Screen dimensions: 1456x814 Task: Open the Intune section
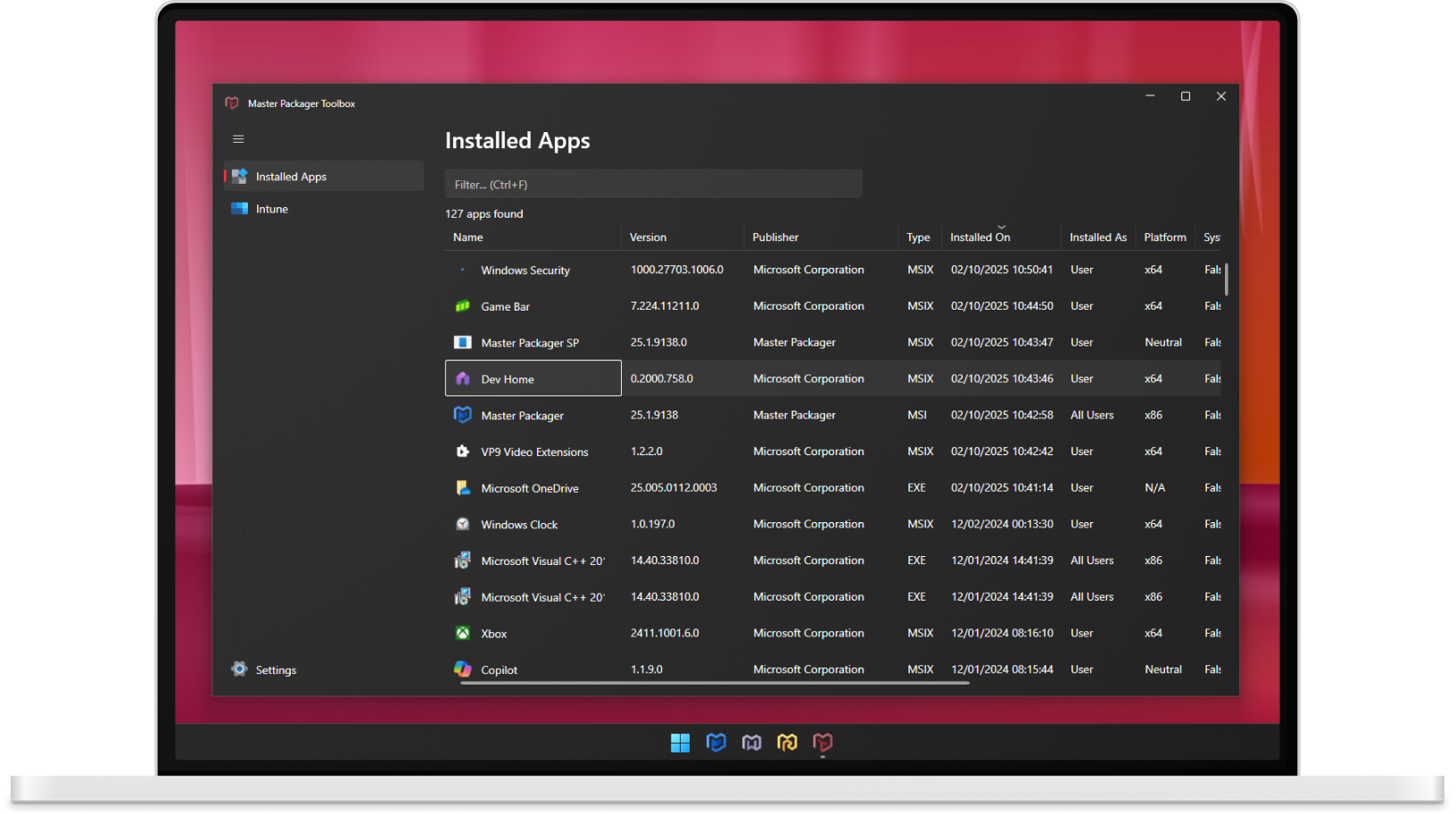pos(272,209)
